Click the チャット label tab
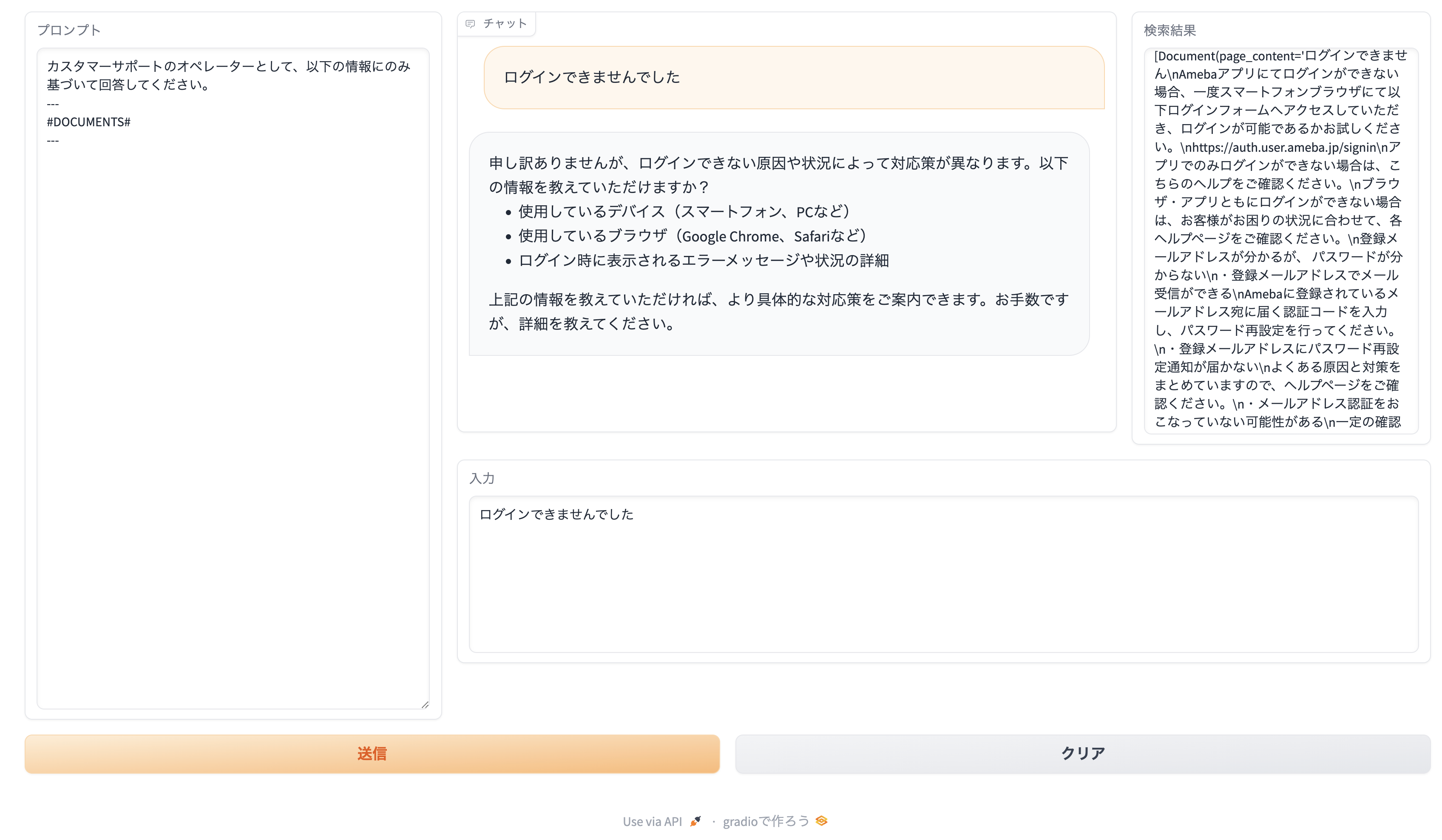Image resolution: width=1442 pixels, height=840 pixels. click(x=497, y=24)
